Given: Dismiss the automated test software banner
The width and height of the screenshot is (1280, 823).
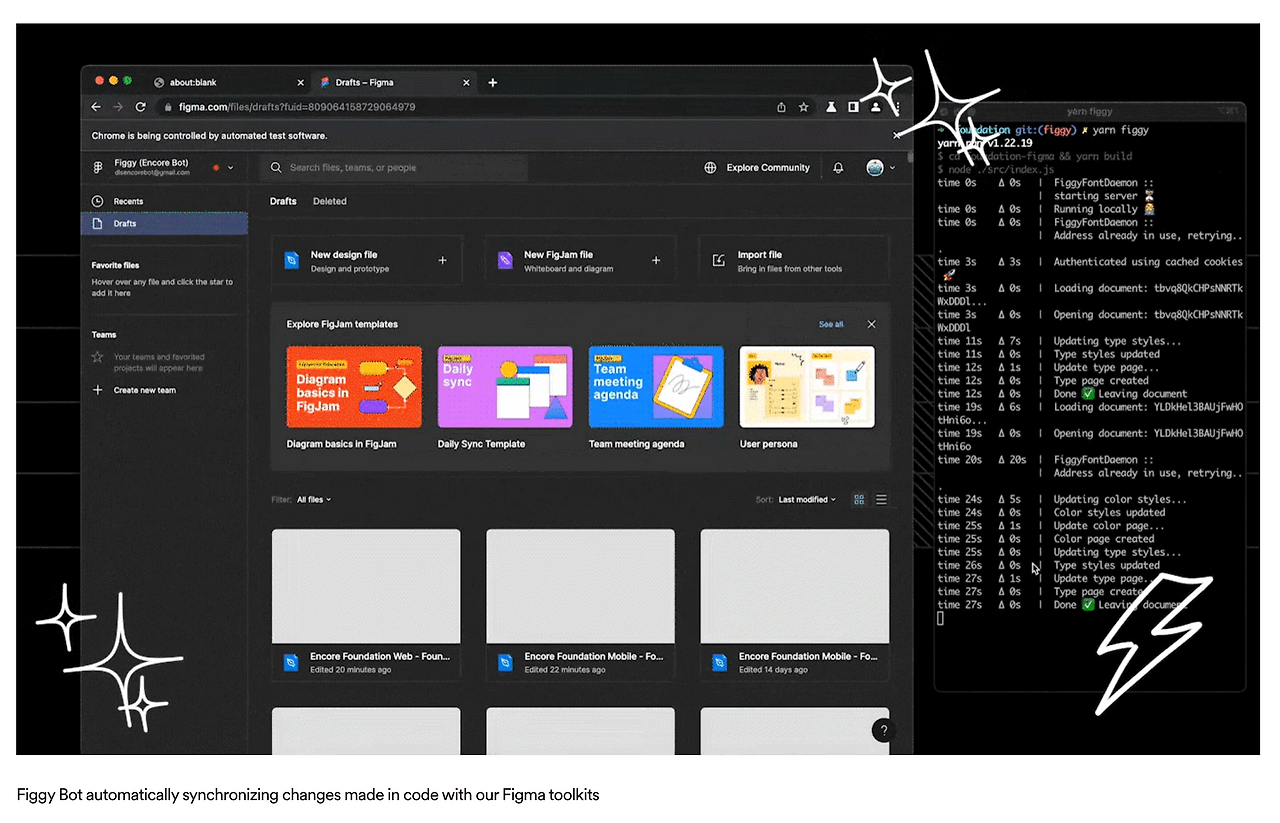Looking at the screenshot, I should pos(897,135).
